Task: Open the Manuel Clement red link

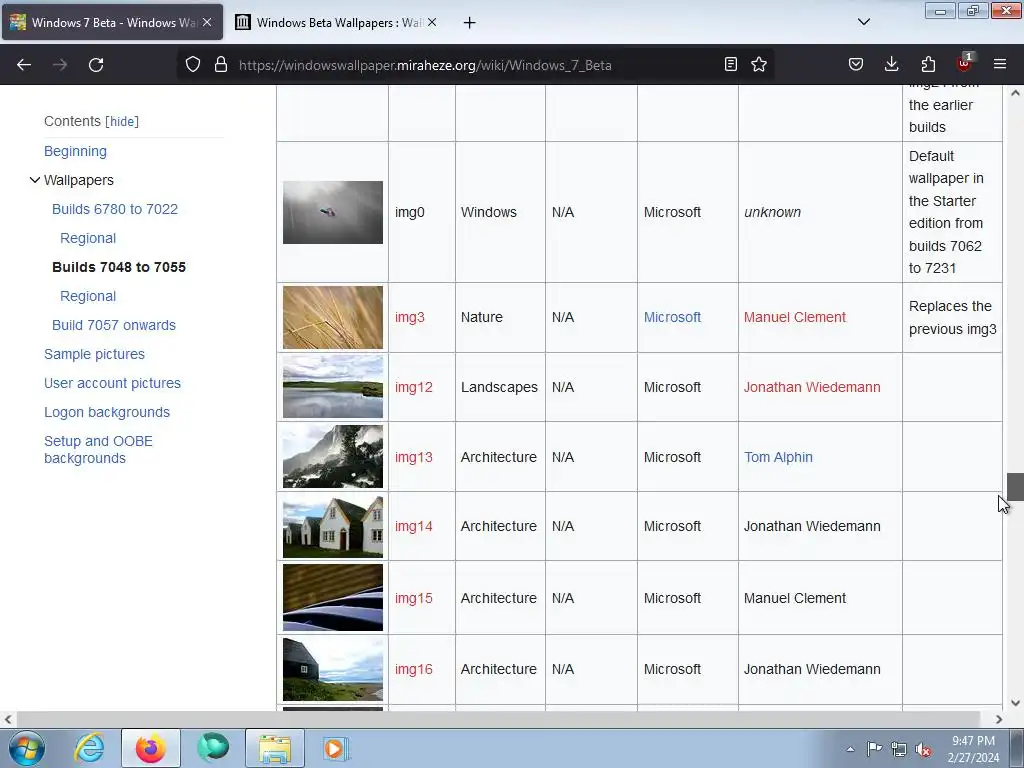Action: coord(794,317)
